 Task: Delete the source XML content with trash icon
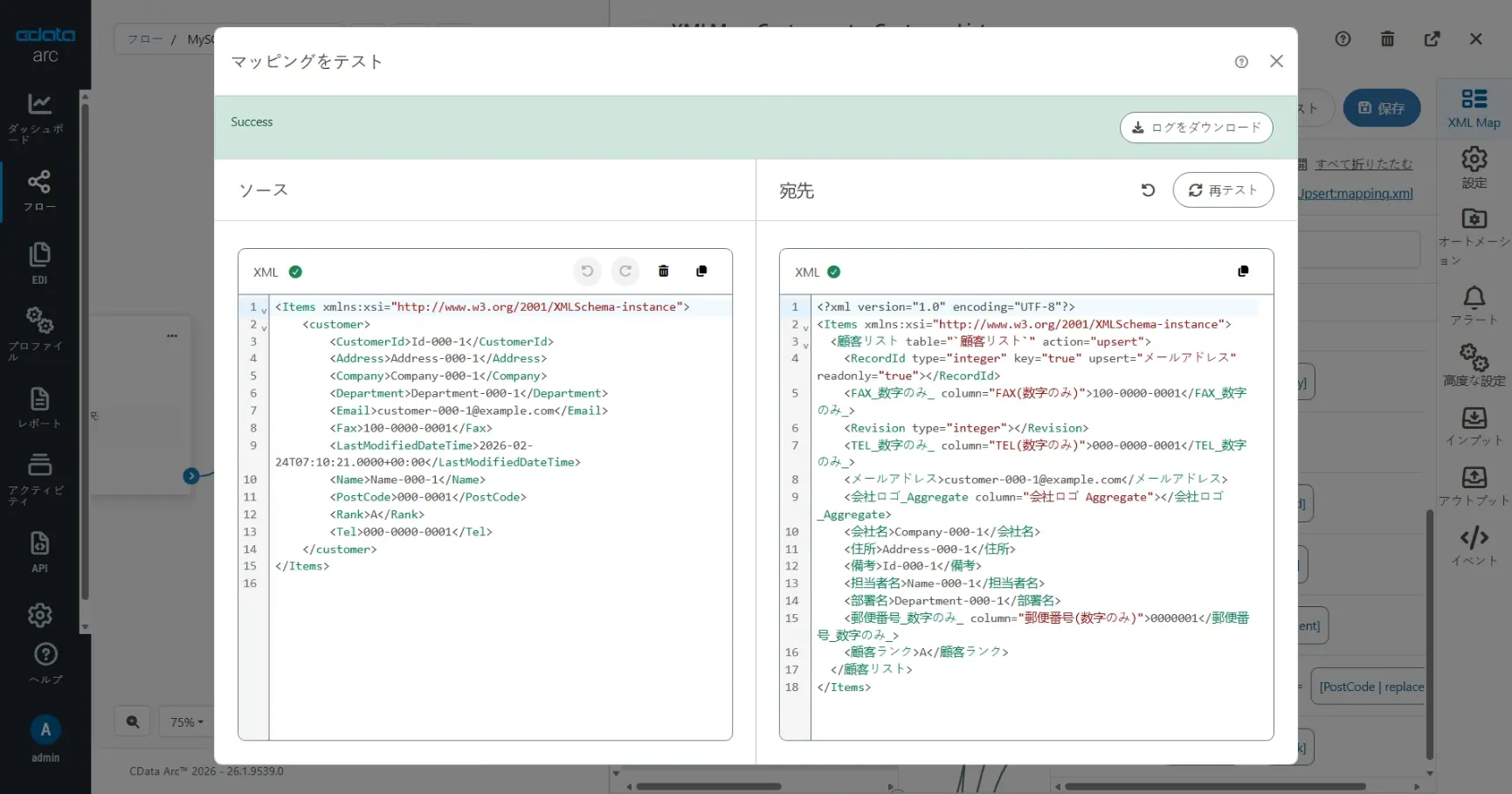[664, 272]
